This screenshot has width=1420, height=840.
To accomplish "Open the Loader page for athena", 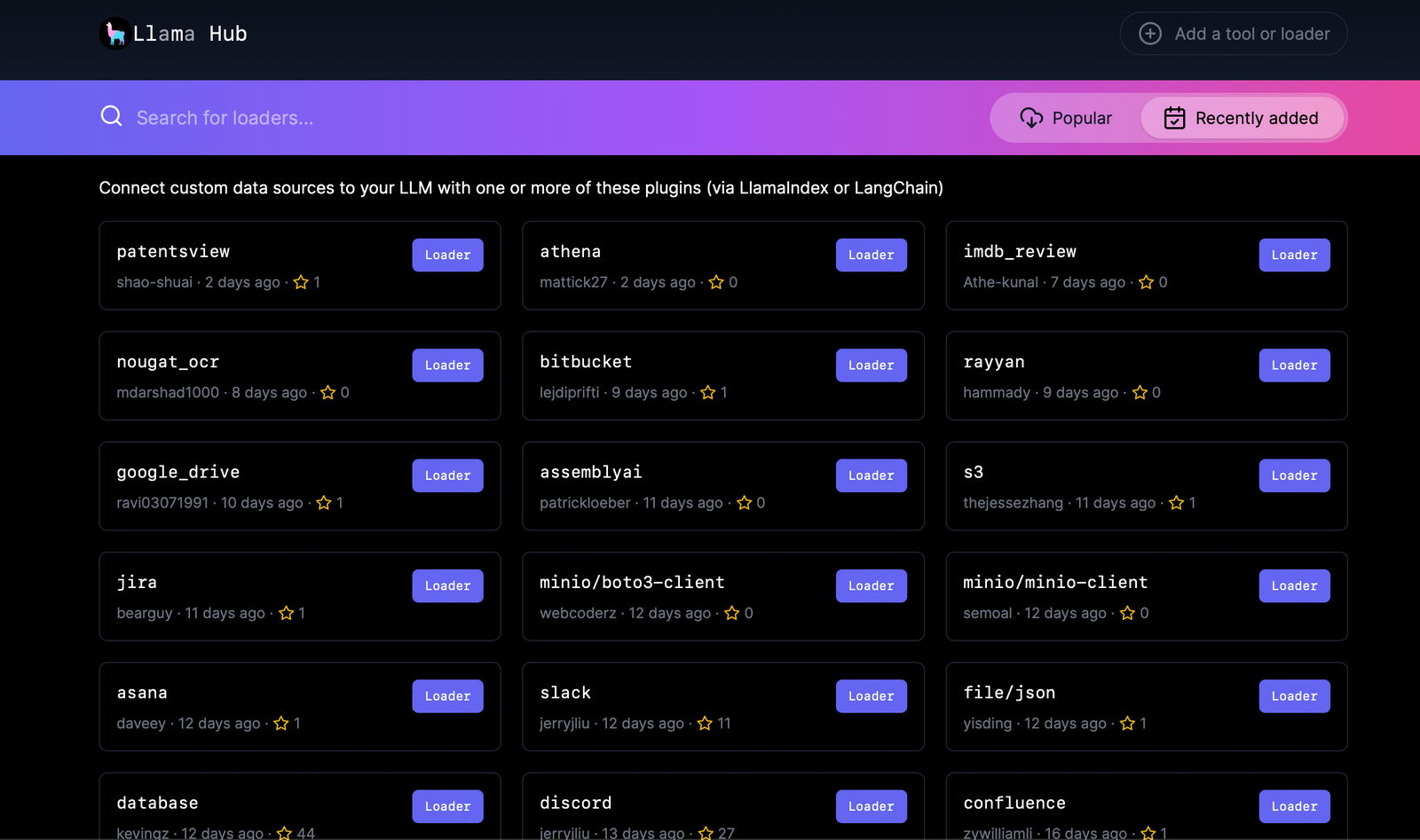I will point(871,255).
